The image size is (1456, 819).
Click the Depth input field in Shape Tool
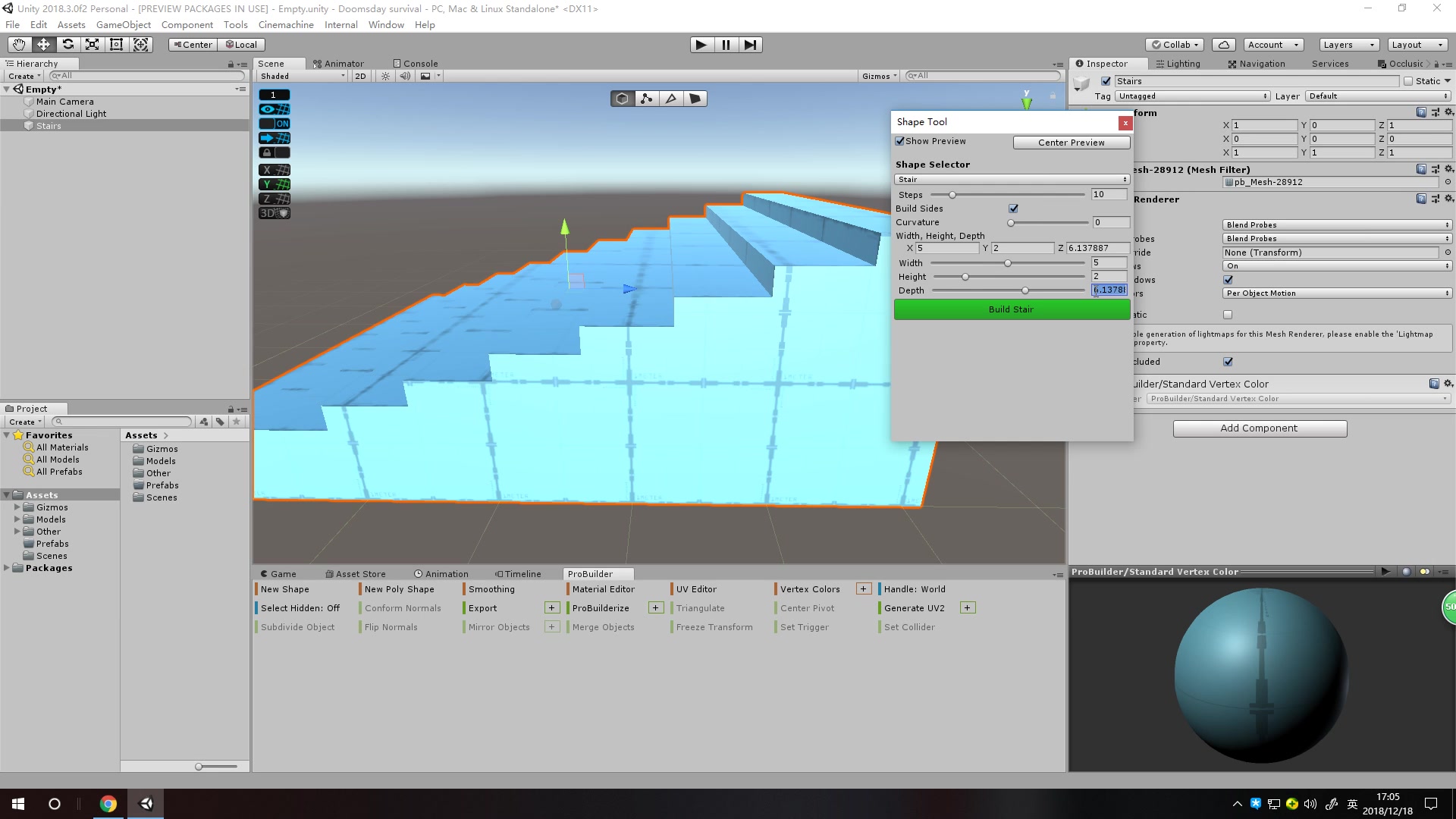pyautogui.click(x=1109, y=290)
